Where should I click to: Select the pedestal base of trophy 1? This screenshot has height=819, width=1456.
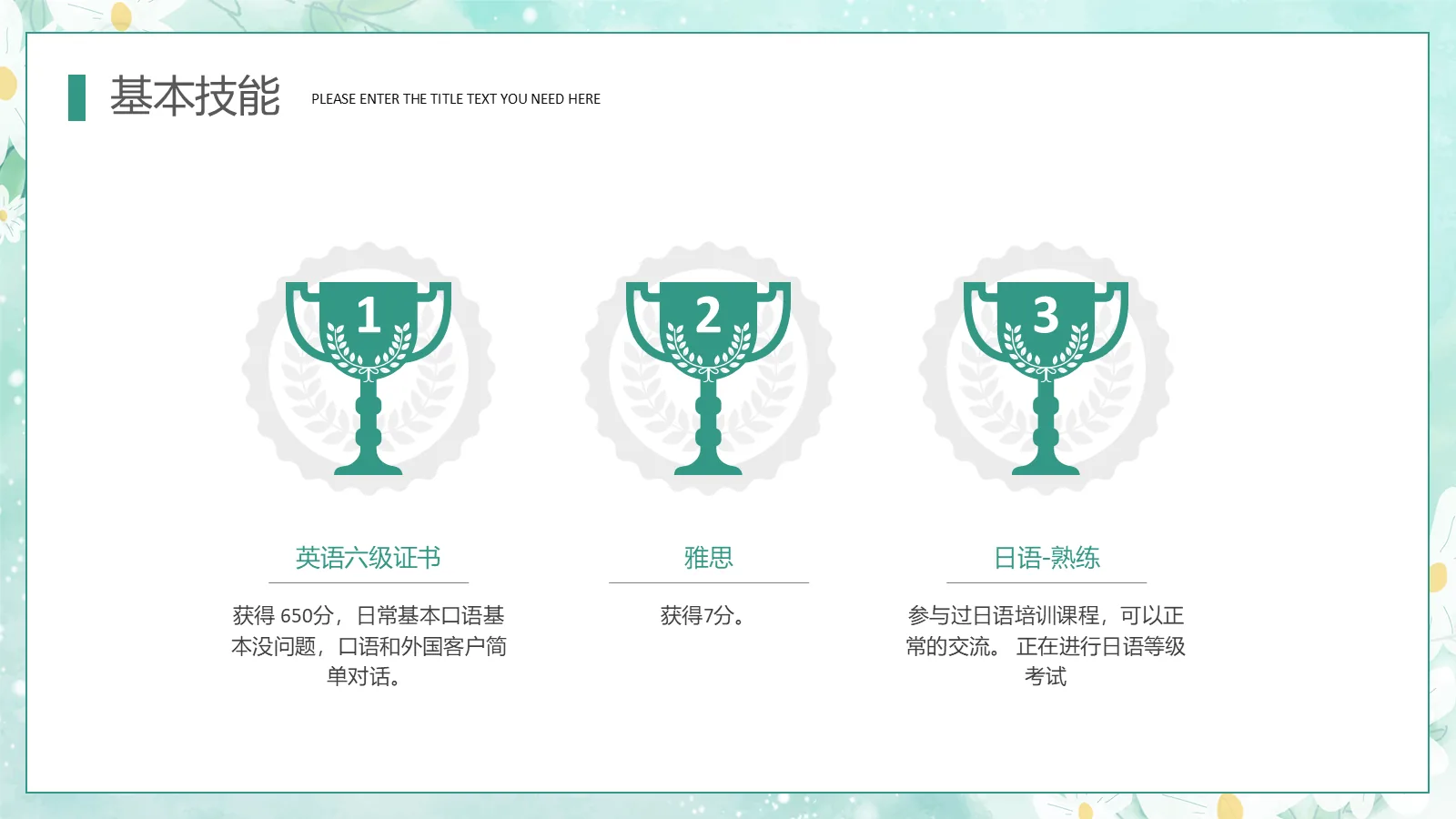coord(368,466)
